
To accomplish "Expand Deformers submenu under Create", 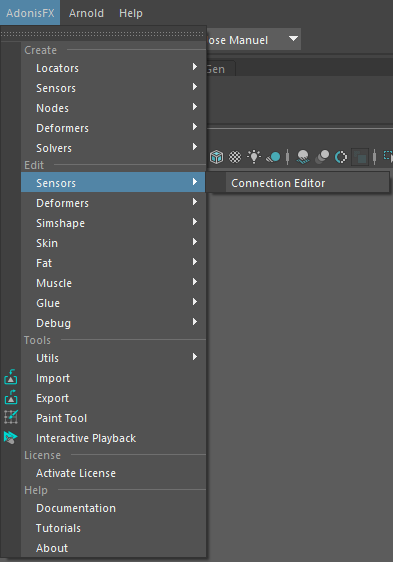I will (113, 128).
